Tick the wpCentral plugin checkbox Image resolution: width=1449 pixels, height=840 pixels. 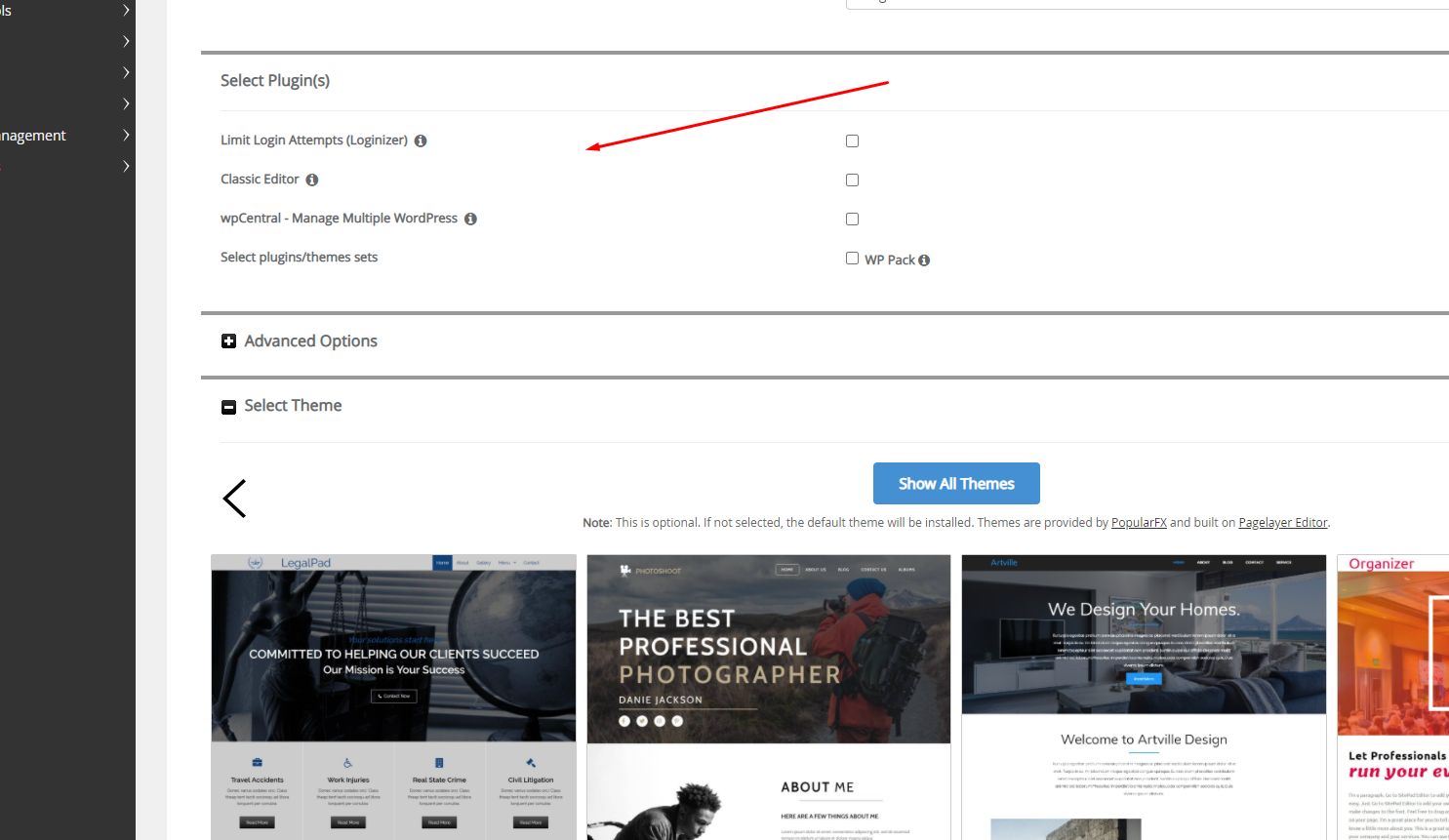pos(852,220)
